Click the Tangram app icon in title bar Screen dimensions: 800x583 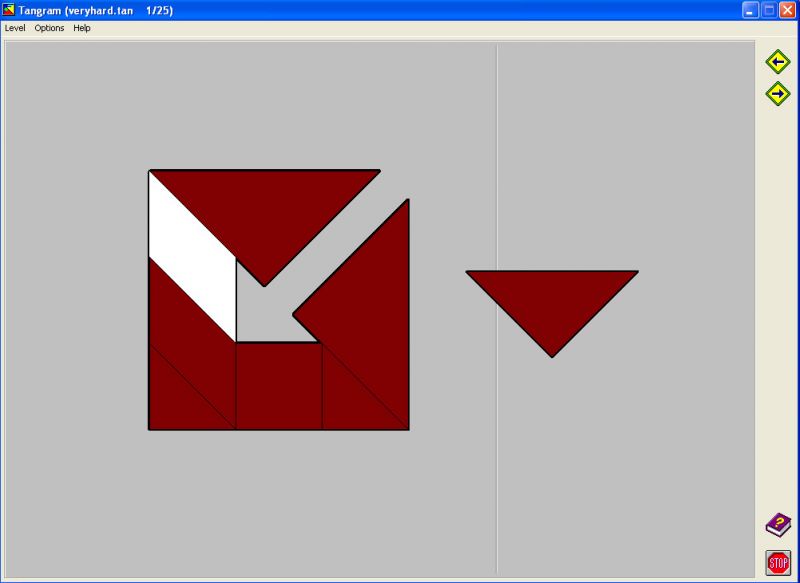(x=9, y=10)
